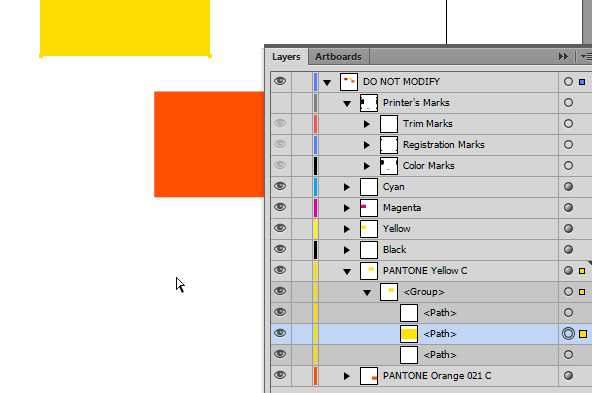Collapse the PANTONE Yellow C layer
This screenshot has width=592, height=393.
click(347, 271)
